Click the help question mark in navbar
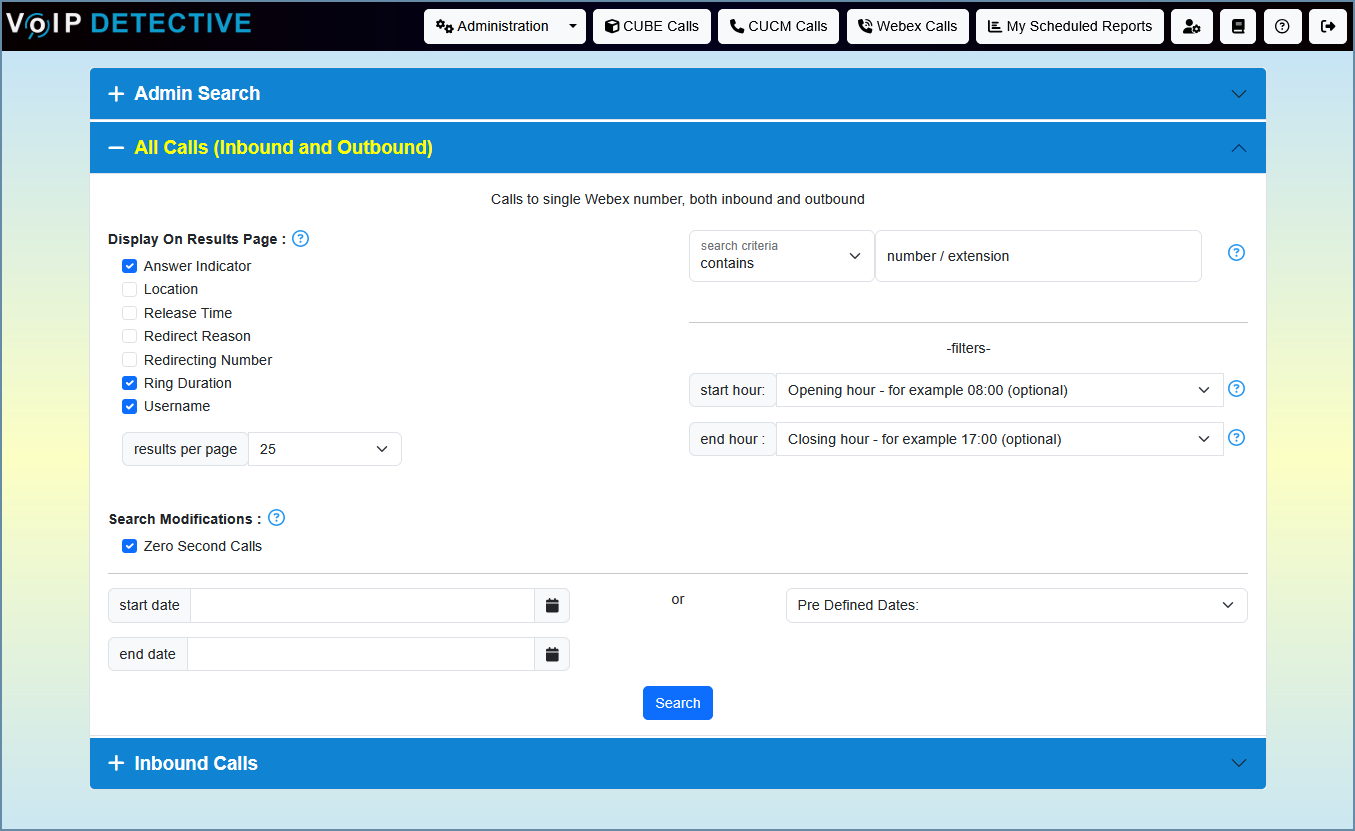The width and height of the screenshot is (1355, 831). (x=1282, y=27)
